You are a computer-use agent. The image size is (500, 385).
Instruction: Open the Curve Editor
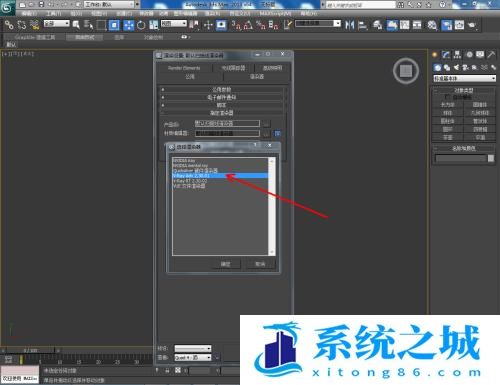(404, 25)
